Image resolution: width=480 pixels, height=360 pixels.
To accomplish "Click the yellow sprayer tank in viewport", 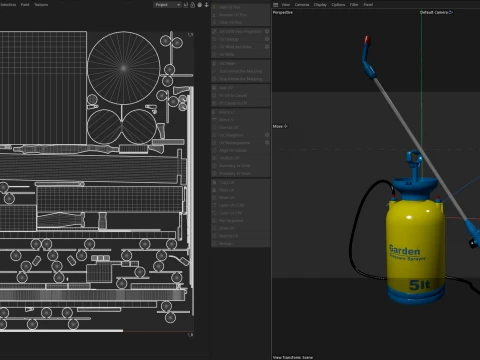I will (x=416, y=247).
